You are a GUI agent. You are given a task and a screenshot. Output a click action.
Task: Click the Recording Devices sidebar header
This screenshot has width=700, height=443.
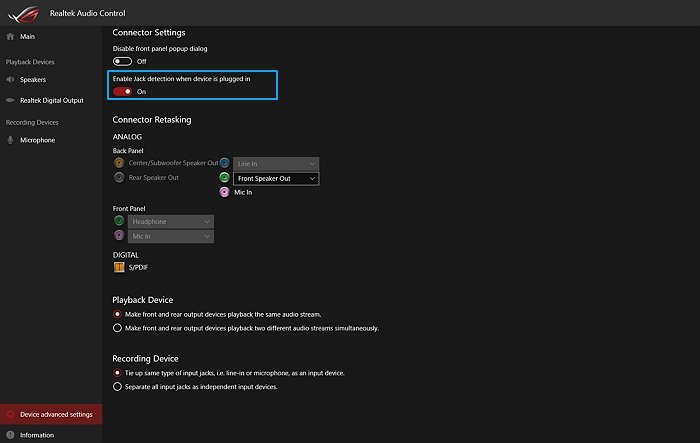click(32, 122)
